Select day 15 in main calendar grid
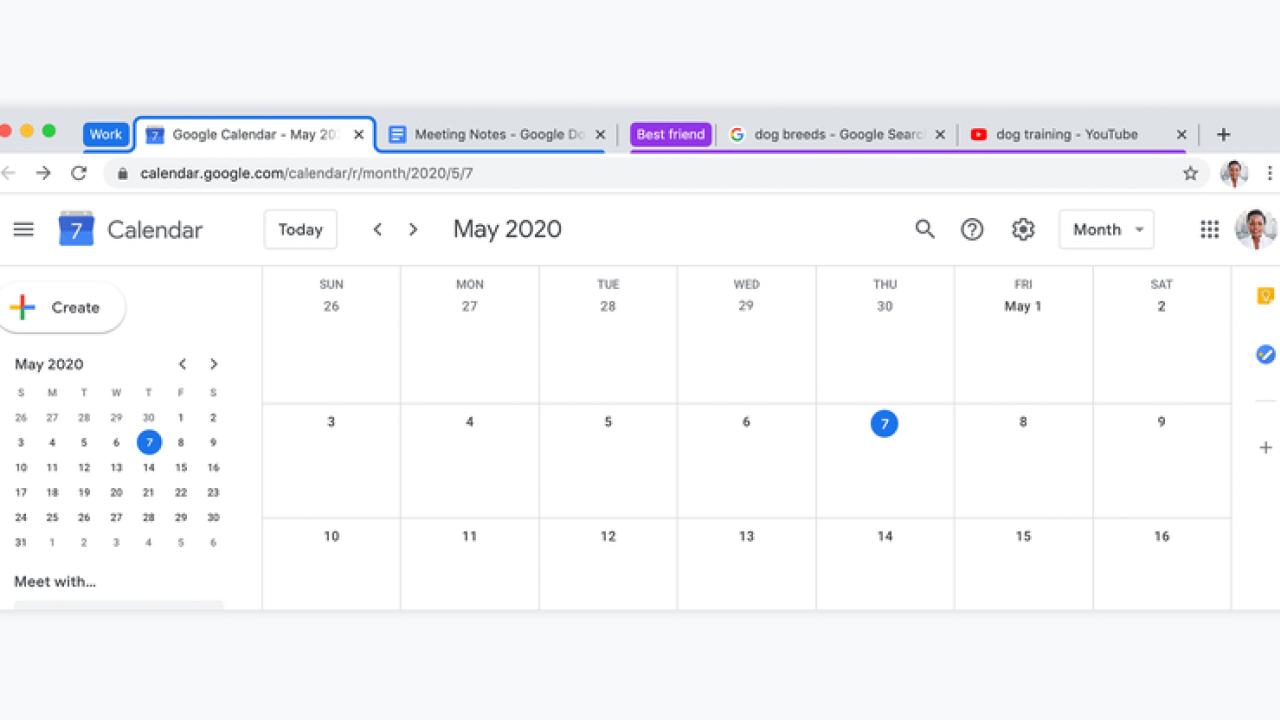This screenshot has height=720, width=1280. point(1023,536)
